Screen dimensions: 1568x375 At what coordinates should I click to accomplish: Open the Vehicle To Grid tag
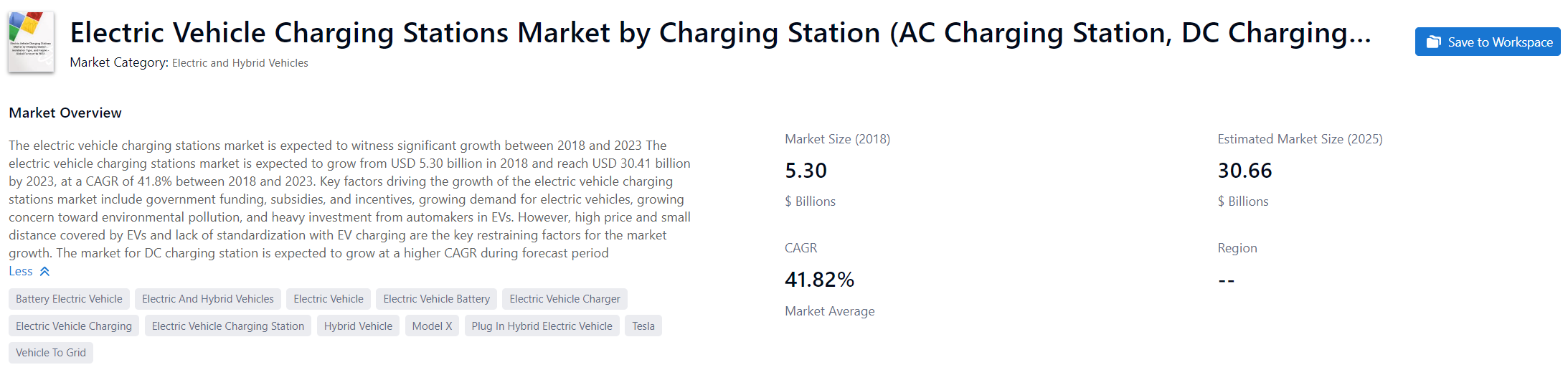point(51,353)
